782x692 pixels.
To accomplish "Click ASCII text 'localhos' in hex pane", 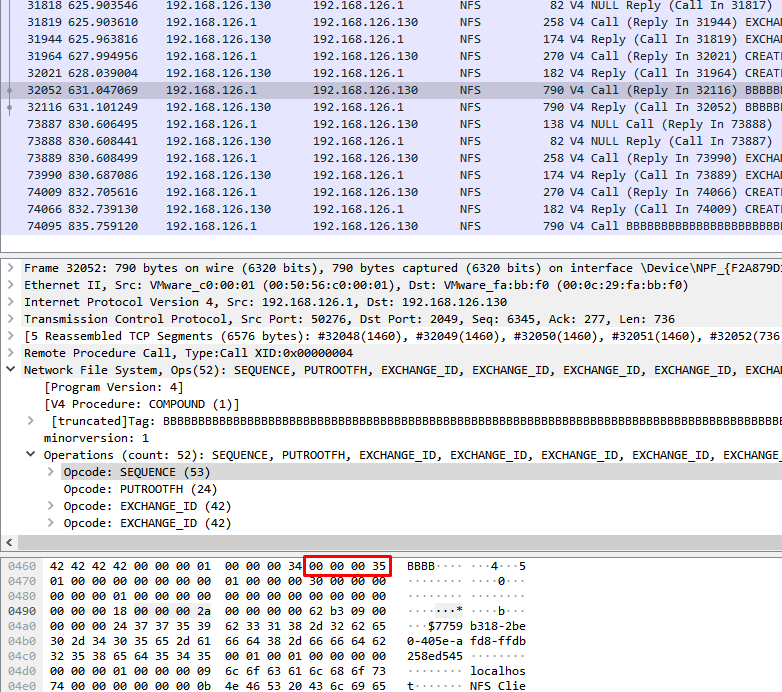I will click(x=498, y=671).
